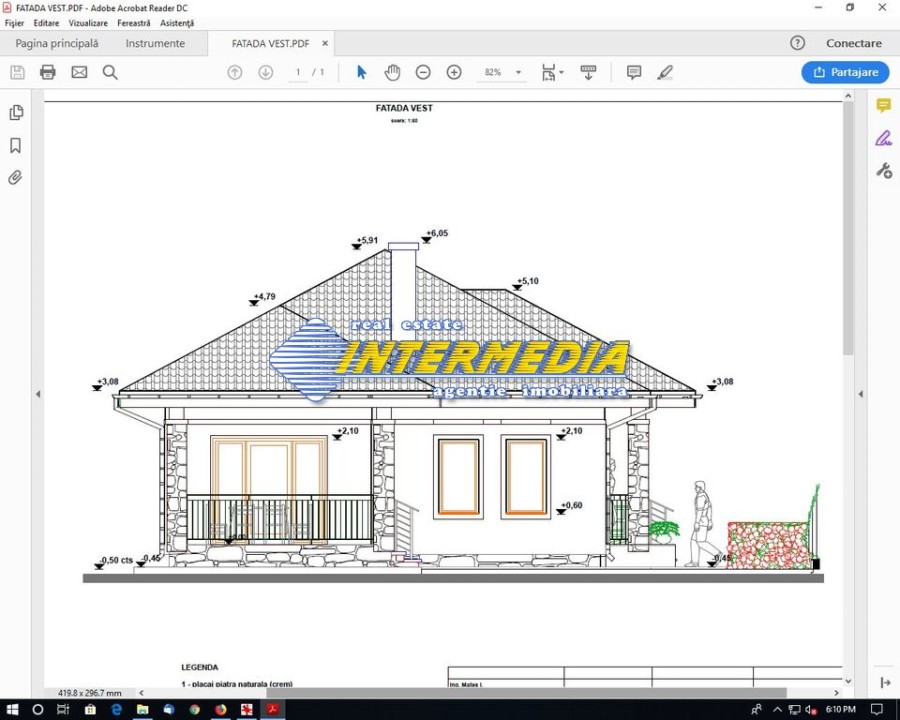
Task: Select the FATADA VEST.PDF tab
Action: 270,43
